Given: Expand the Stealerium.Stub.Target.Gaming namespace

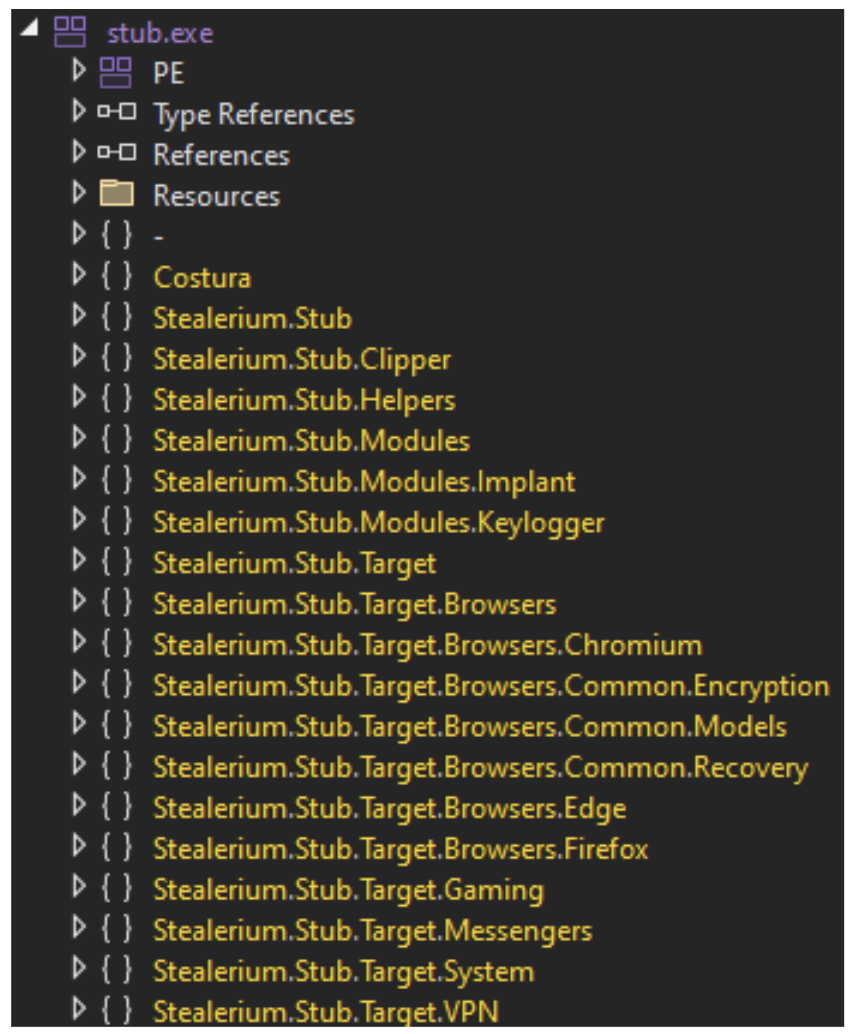Looking at the screenshot, I should pos(80,889).
